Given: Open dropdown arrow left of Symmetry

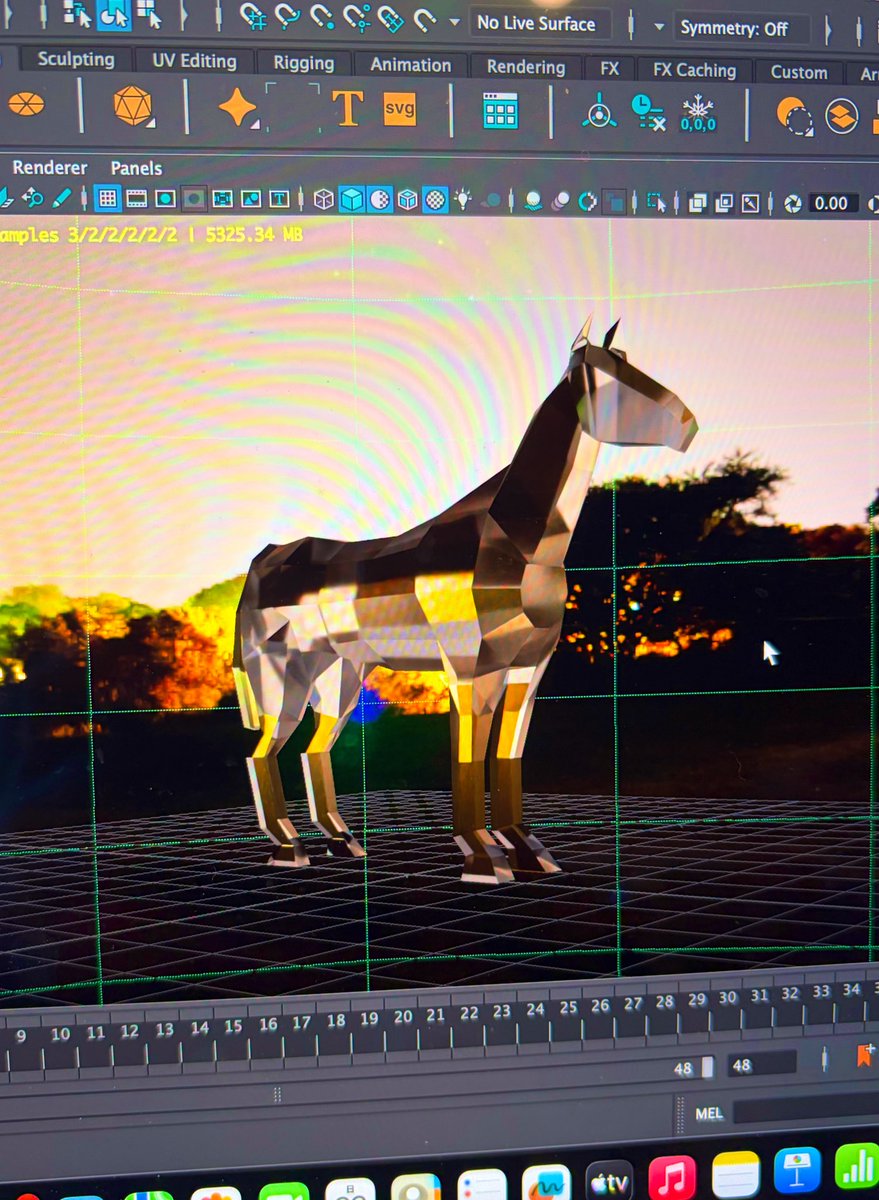Looking at the screenshot, I should (x=660, y=27).
